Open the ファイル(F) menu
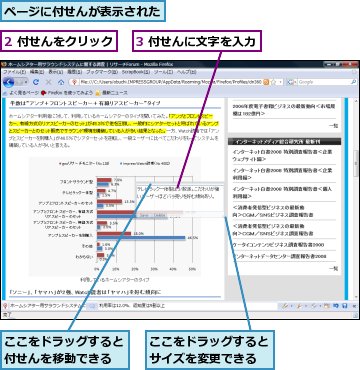The width and height of the screenshot is (360, 370). pyautogui.click(x=14, y=72)
